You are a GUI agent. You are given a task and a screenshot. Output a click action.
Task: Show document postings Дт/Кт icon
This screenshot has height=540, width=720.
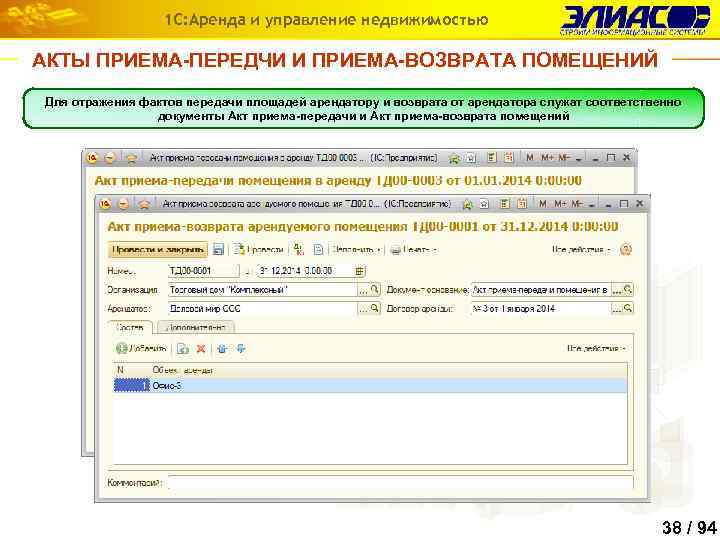[x=298, y=249]
